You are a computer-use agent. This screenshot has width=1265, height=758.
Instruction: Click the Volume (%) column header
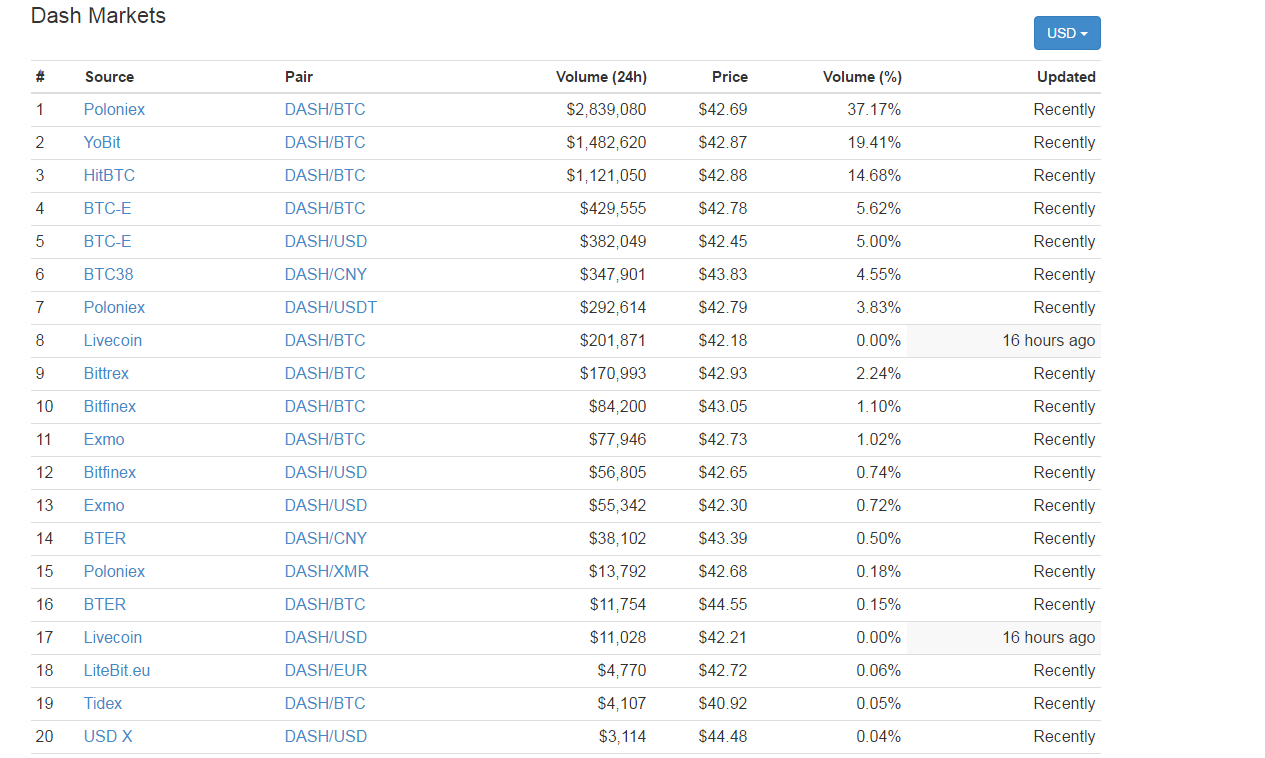click(x=862, y=77)
